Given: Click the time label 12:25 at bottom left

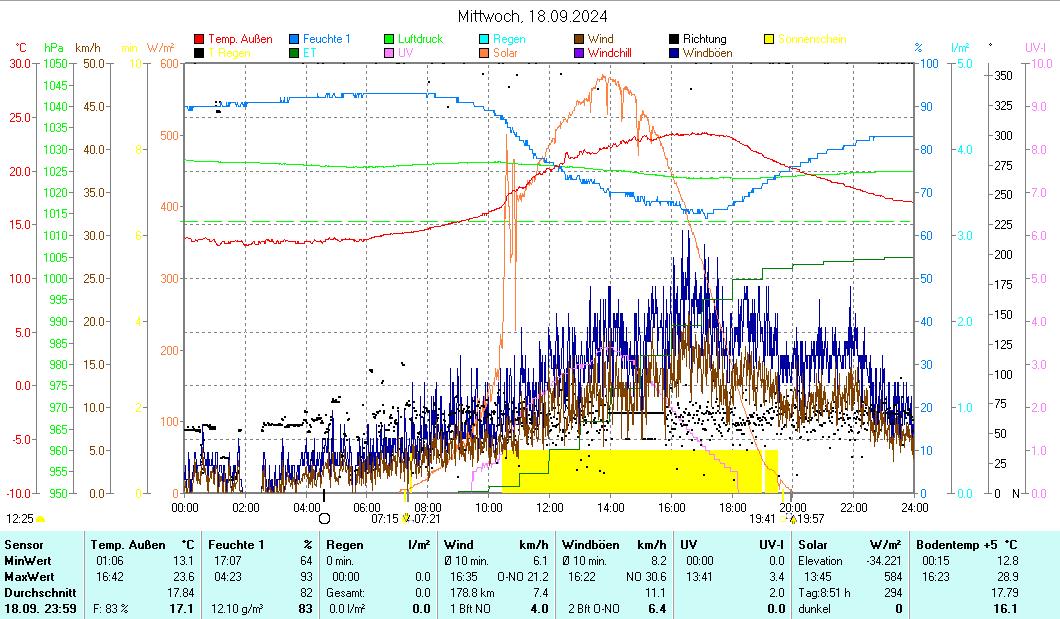Looking at the screenshot, I should [x=20, y=519].
